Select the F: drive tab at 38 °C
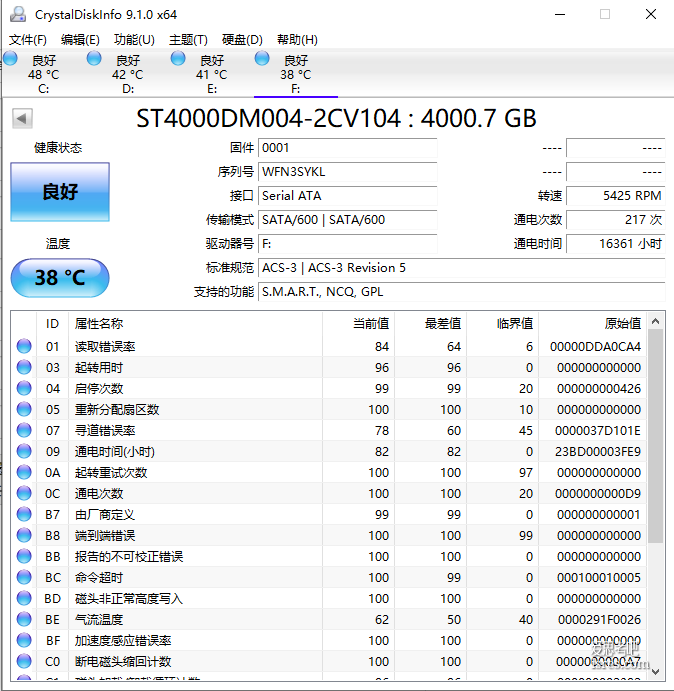 tap(296, 74)
